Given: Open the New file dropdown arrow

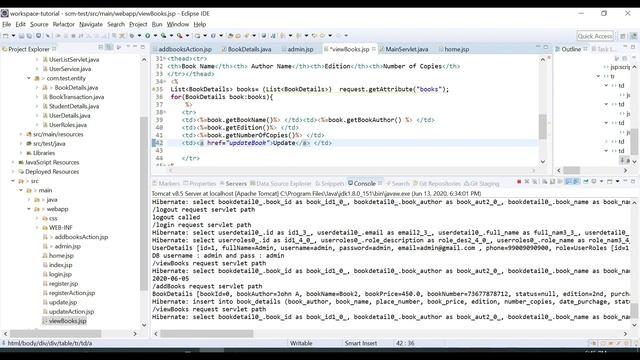Looking at the screenshot, I should pyautogui.click(x=13, y=36).
